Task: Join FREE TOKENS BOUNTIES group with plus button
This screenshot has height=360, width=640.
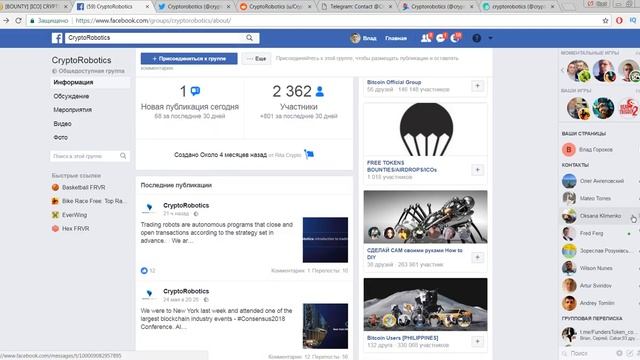Action: point(477,170)
